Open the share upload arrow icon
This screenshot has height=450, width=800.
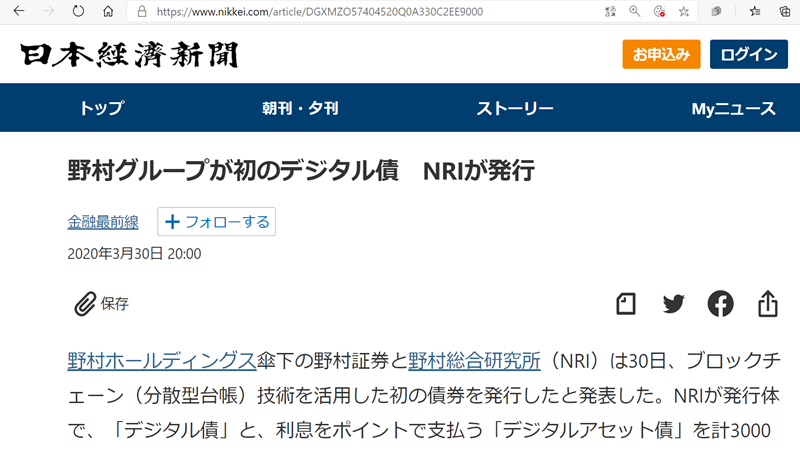[768, 304]
